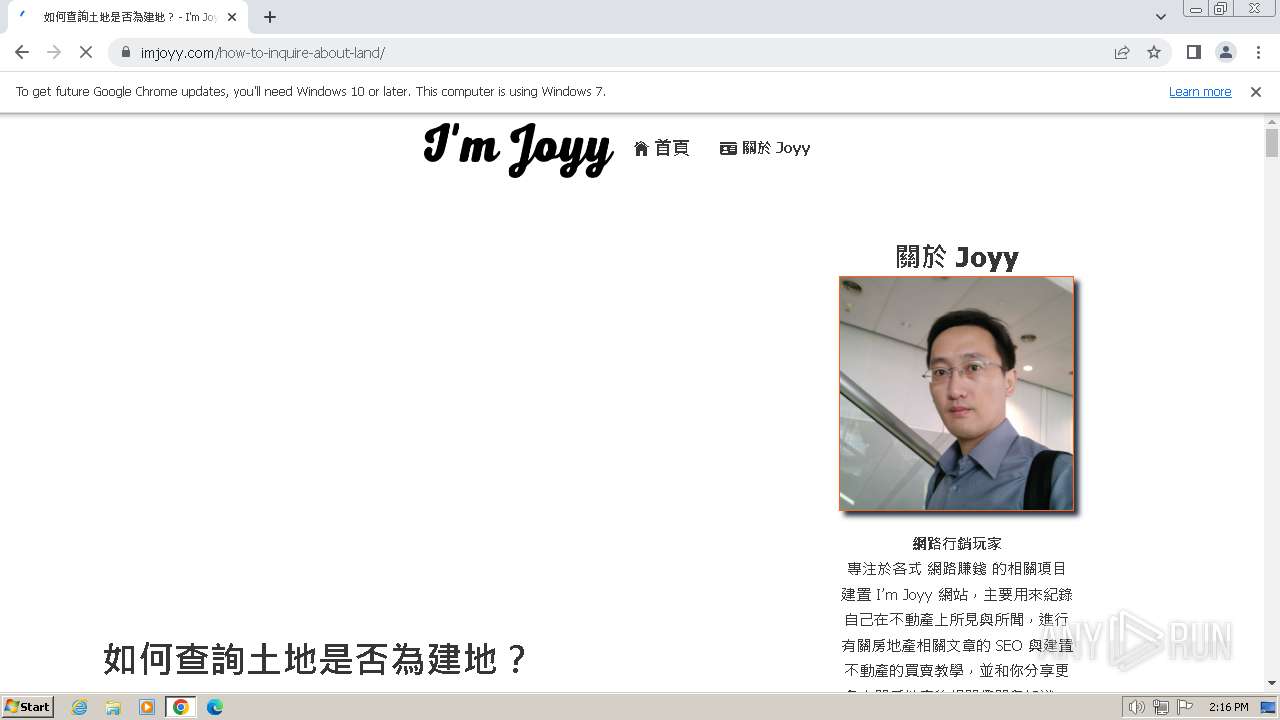Open the Chrome three-dot menu
The width and height of the screenshot is (1280, 720).
click(x=1258, y=52)
